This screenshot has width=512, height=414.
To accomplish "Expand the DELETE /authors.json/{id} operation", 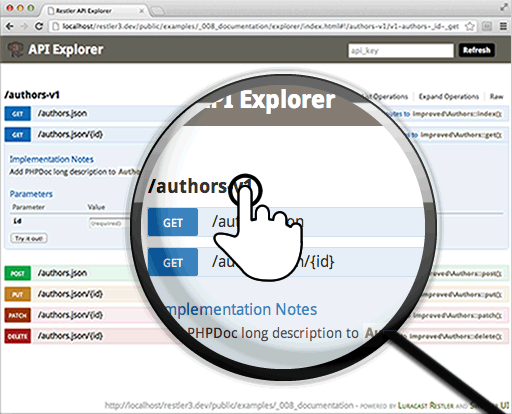I will (x=70, y=336).
